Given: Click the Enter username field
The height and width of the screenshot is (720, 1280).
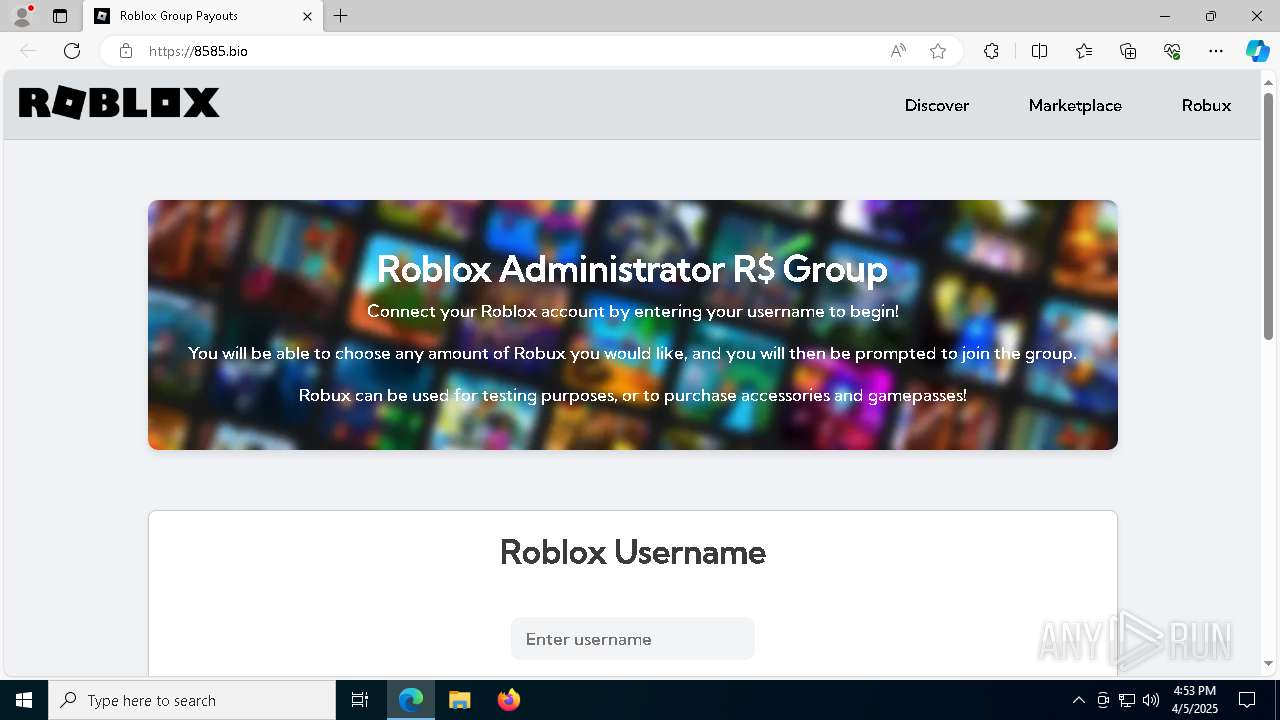Looking at the screenshot, I should 633,639.
